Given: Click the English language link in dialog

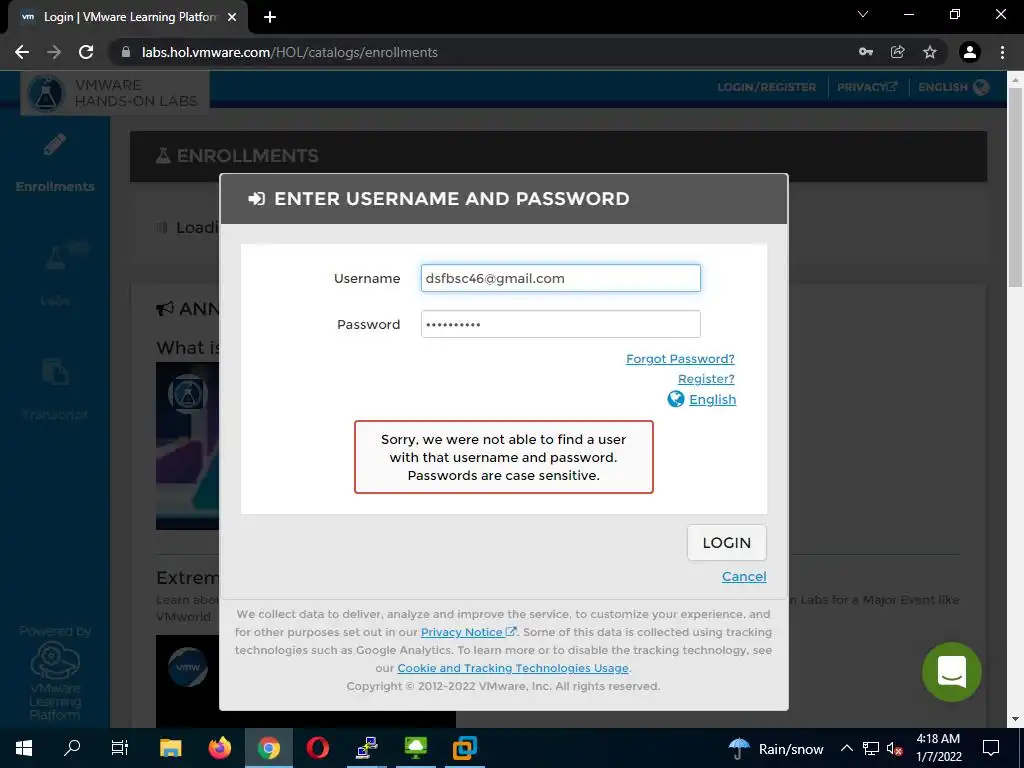Looking at the screenshot, I should pos(712,399).
